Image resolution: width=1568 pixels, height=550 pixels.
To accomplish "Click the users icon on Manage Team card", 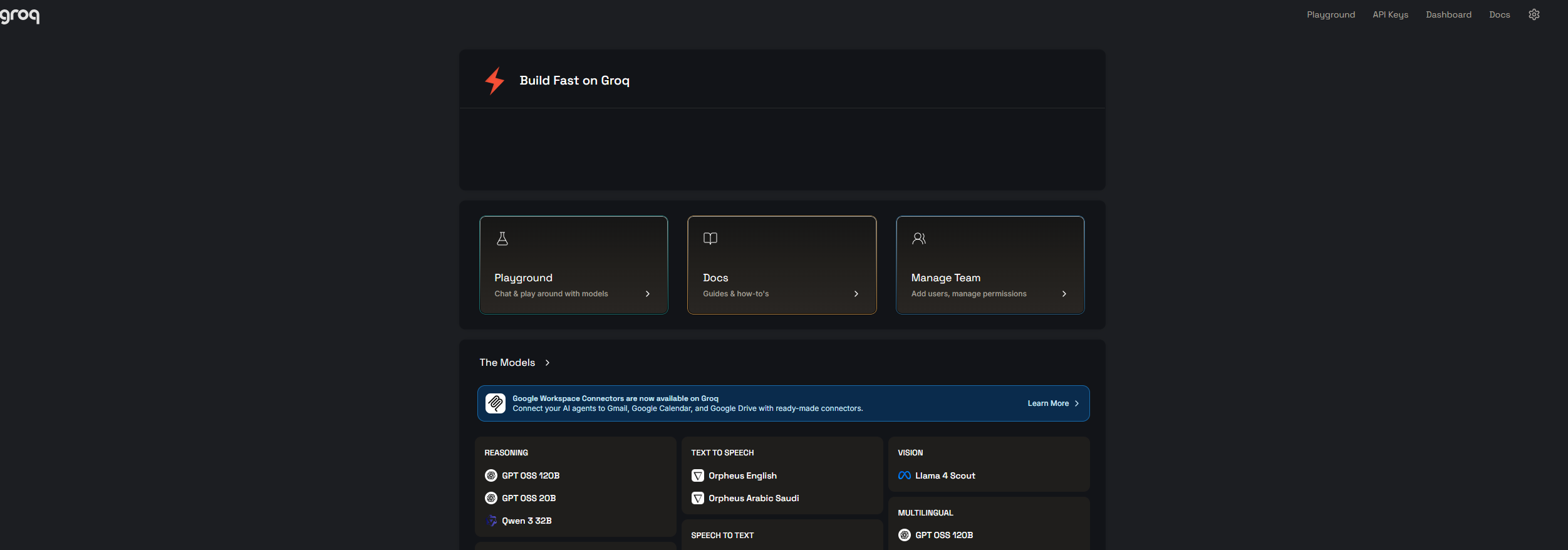I will tap(919, 239).
